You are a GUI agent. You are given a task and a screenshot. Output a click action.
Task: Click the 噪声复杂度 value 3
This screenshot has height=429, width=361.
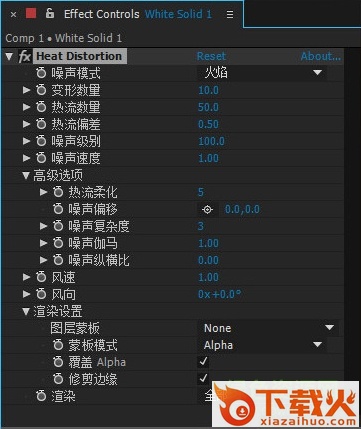(201, 226)
